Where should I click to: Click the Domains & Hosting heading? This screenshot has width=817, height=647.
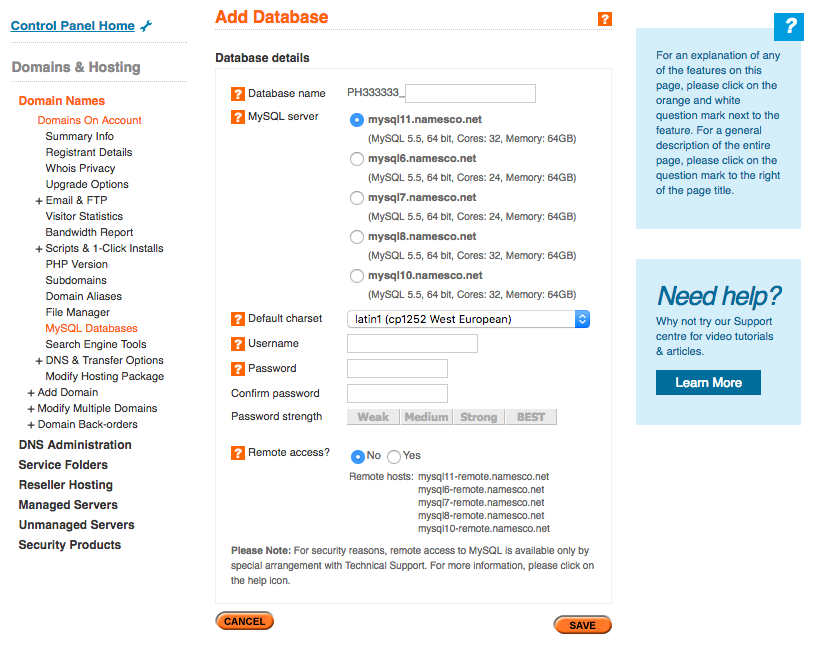76,67
